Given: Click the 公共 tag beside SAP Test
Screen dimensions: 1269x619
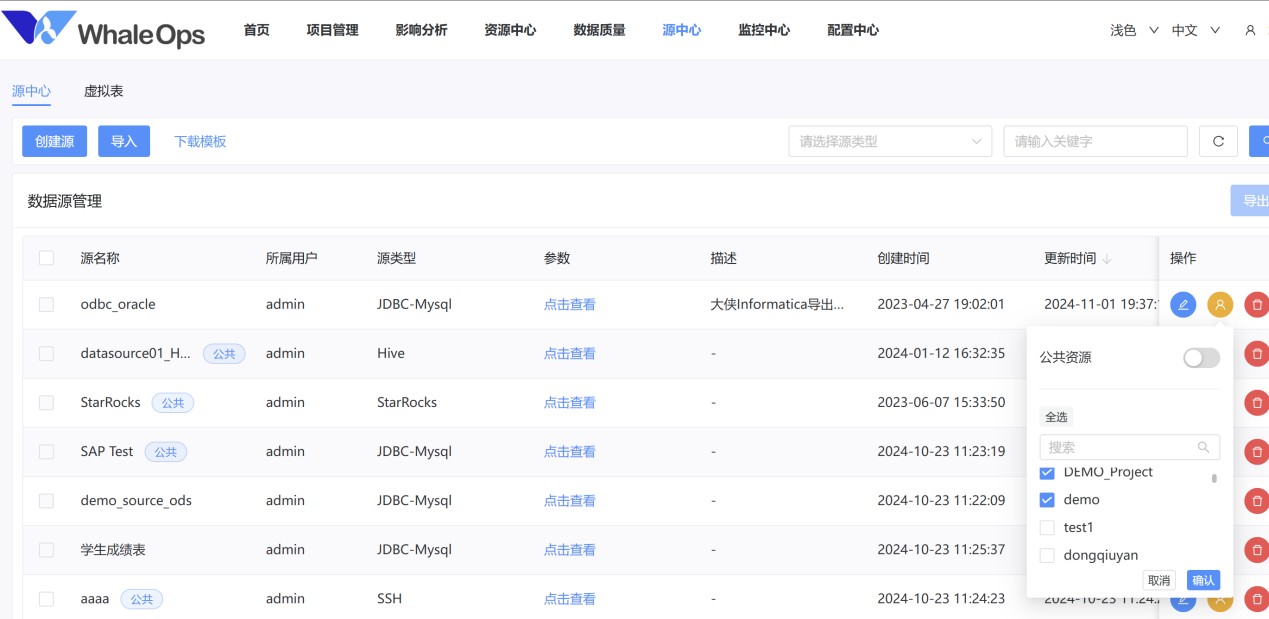Looking at the screenshot, I should point(166,452).
